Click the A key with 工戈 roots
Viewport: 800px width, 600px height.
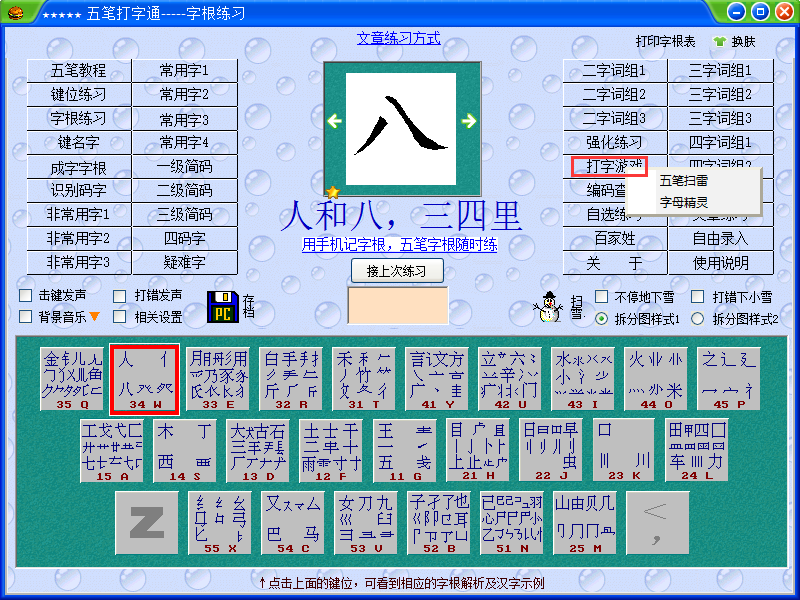click(x=111, y=450)
